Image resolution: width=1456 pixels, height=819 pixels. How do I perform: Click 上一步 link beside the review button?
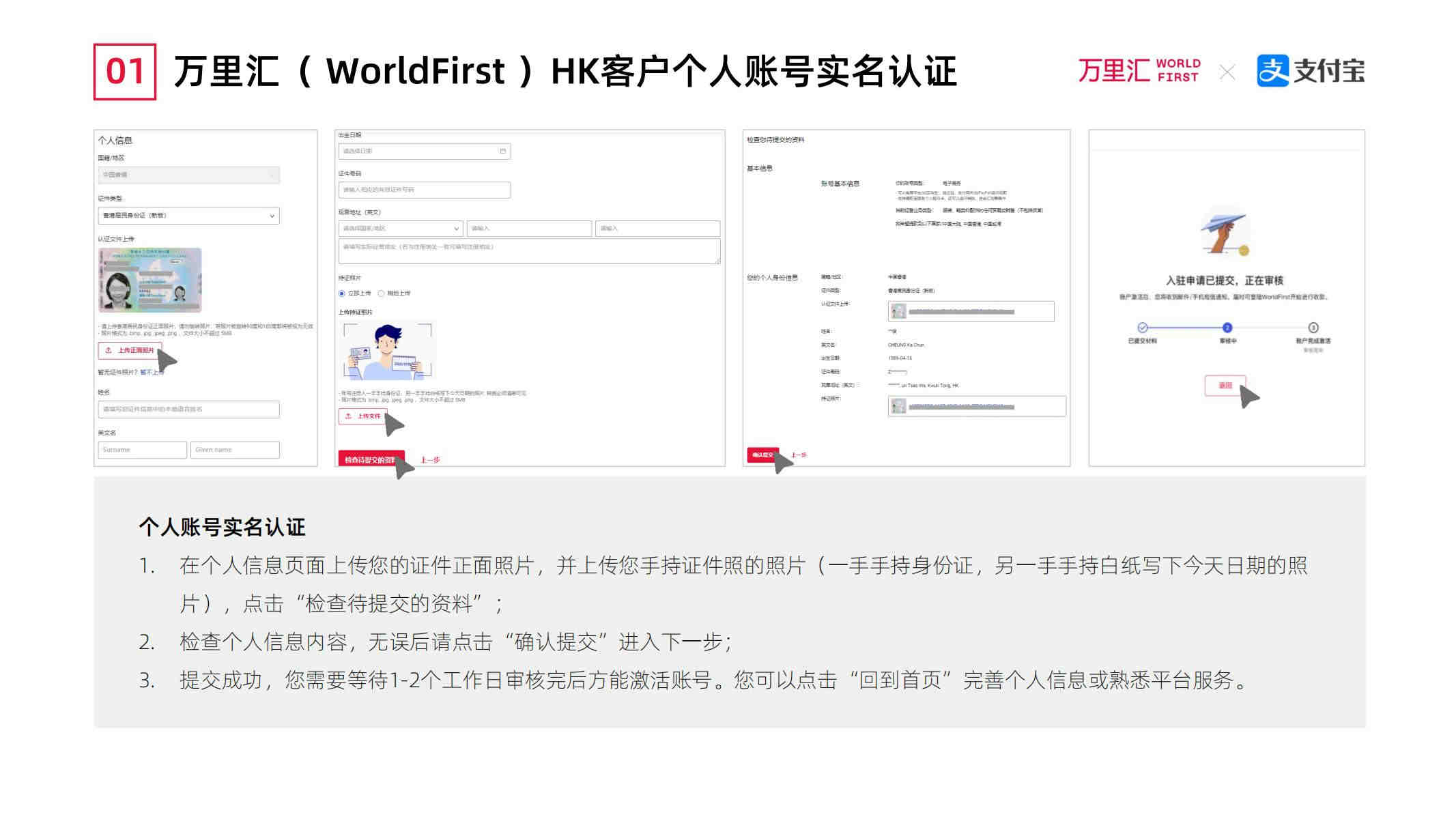pyautogui.click(x=430, y=460)
